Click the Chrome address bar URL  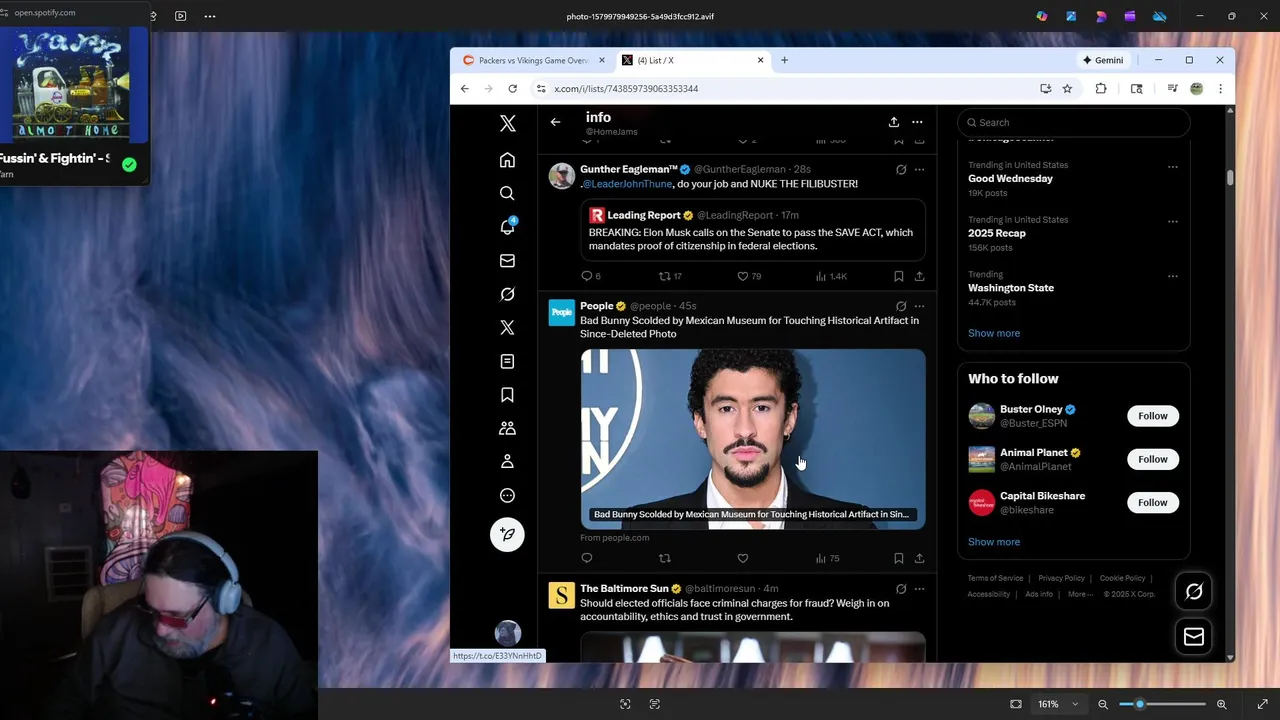tap(626, 89)
